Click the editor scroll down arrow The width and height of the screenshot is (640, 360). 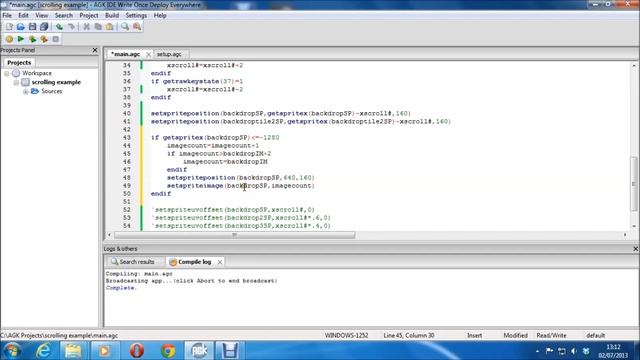[634, 226]
